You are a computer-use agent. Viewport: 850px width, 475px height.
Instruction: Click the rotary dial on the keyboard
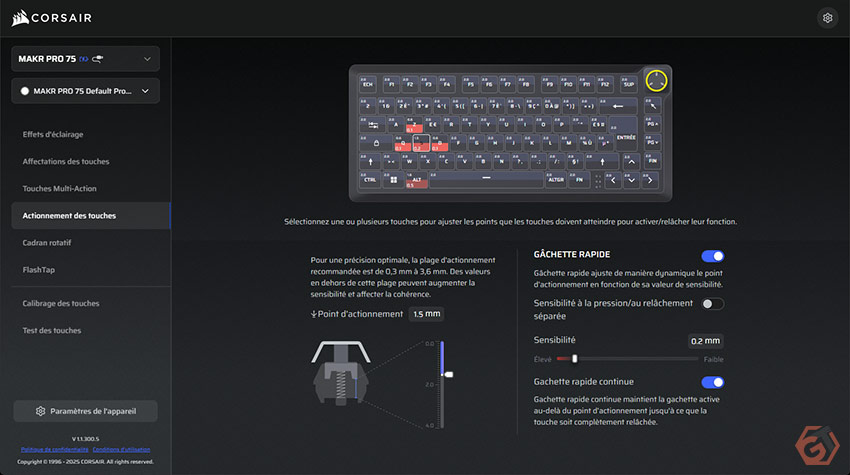(x=654, y=81)
